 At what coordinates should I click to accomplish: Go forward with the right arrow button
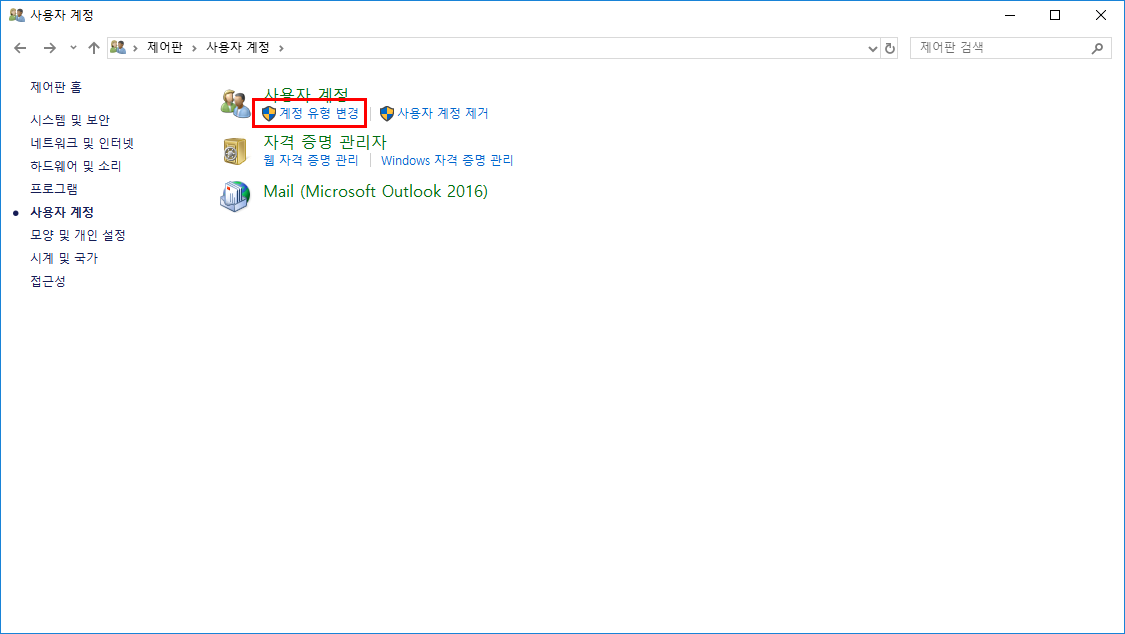point(50,48)
